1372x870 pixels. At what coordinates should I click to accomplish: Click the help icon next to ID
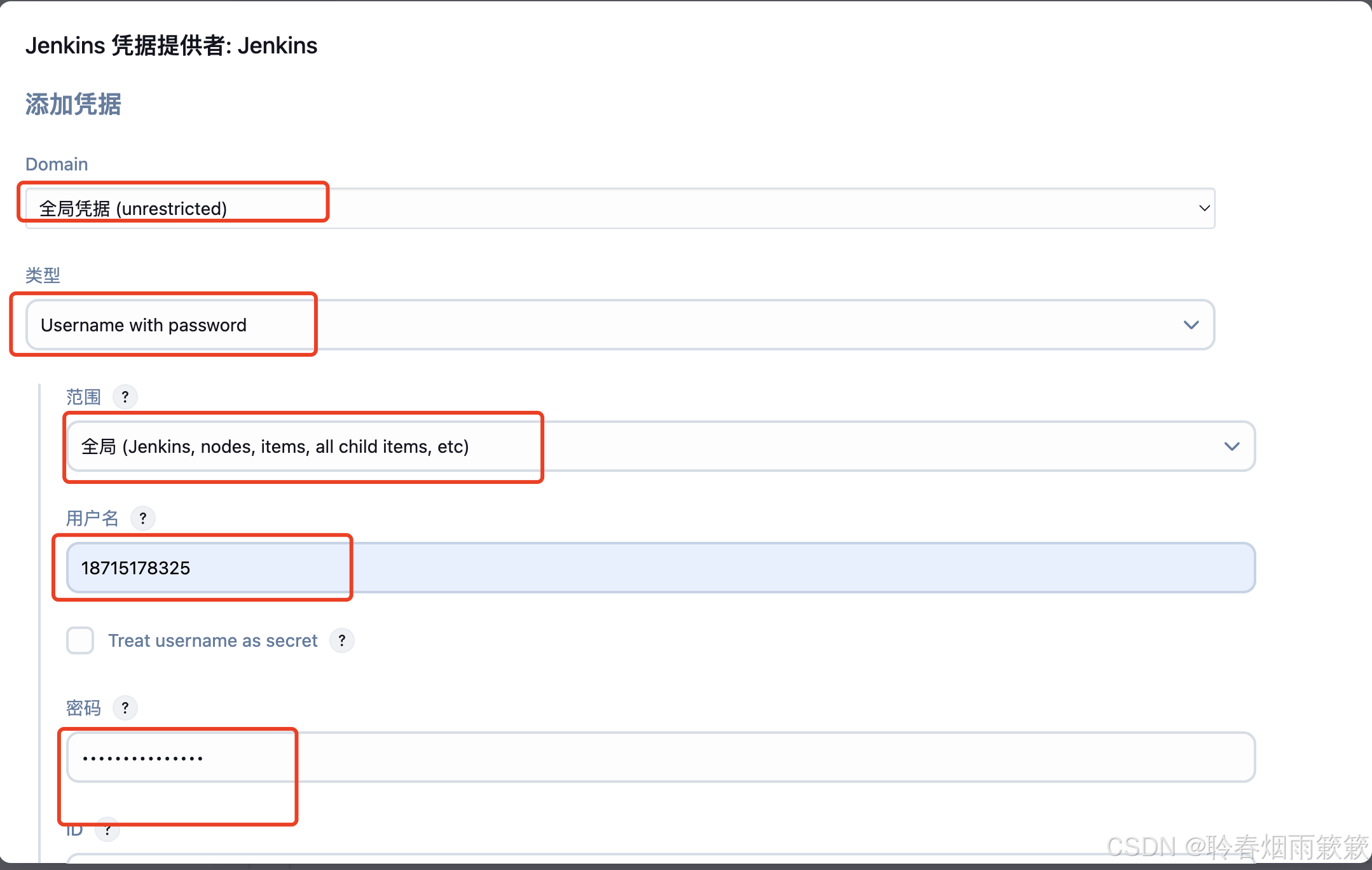pos(108,830)
